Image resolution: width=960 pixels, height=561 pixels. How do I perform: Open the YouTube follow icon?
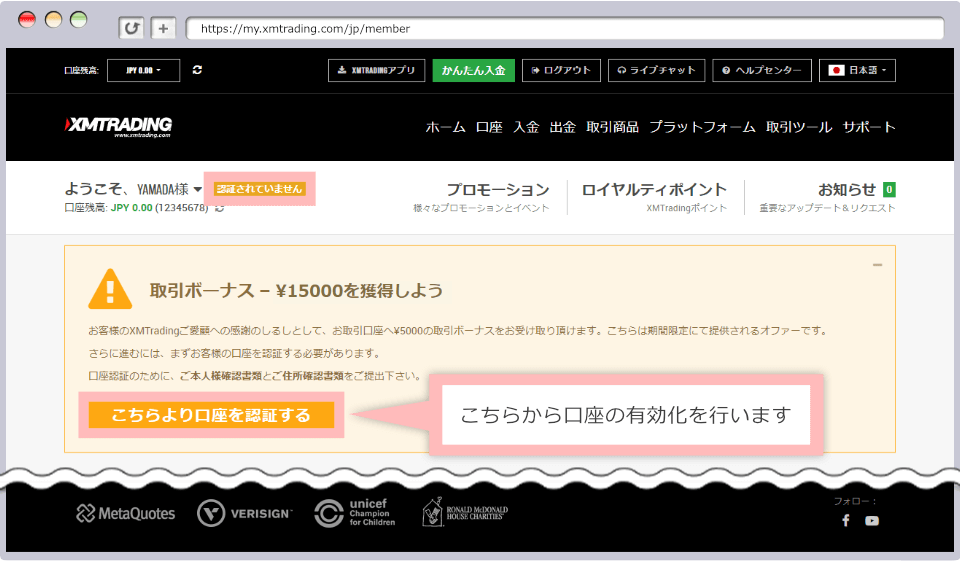872,521
